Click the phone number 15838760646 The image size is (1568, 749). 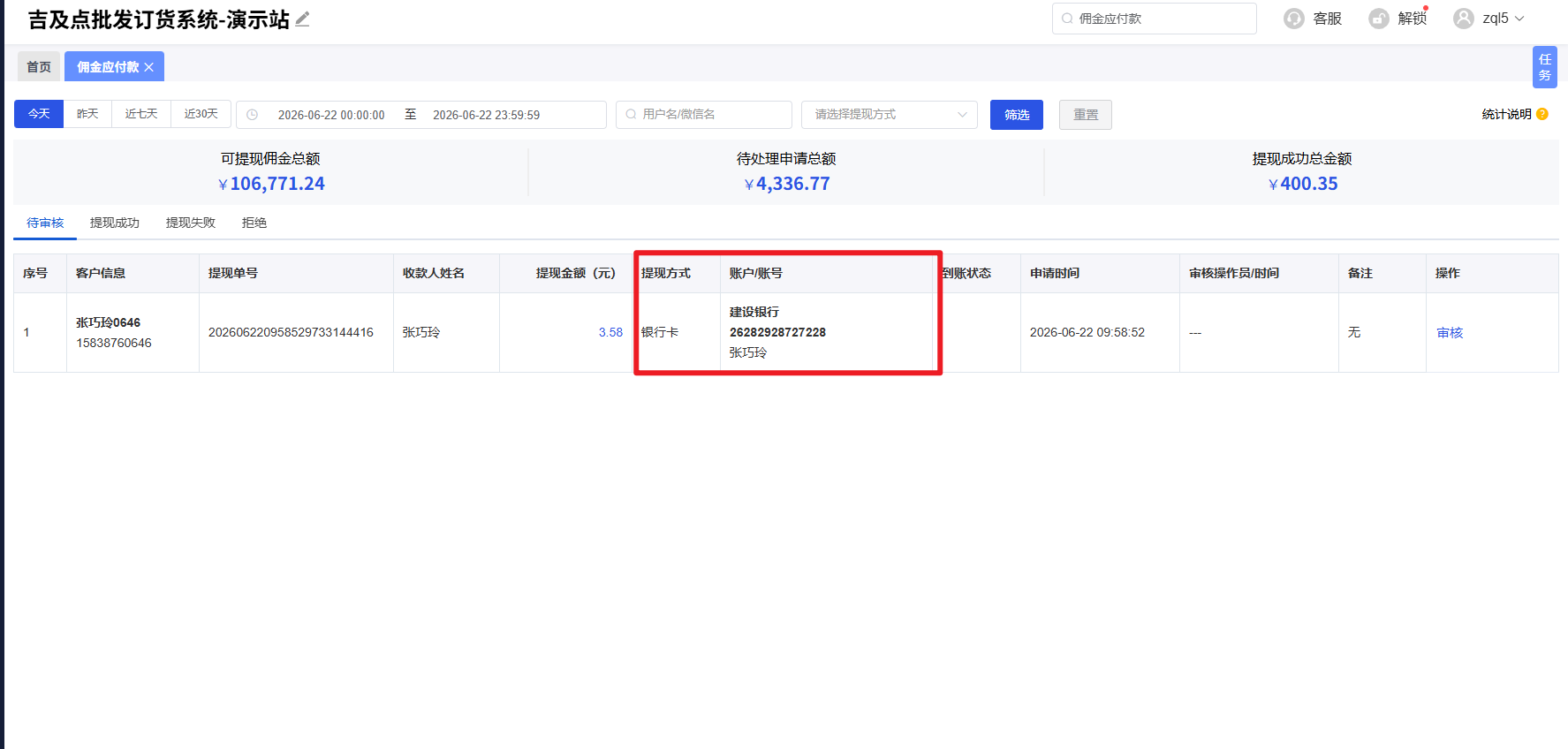point(114,343)
